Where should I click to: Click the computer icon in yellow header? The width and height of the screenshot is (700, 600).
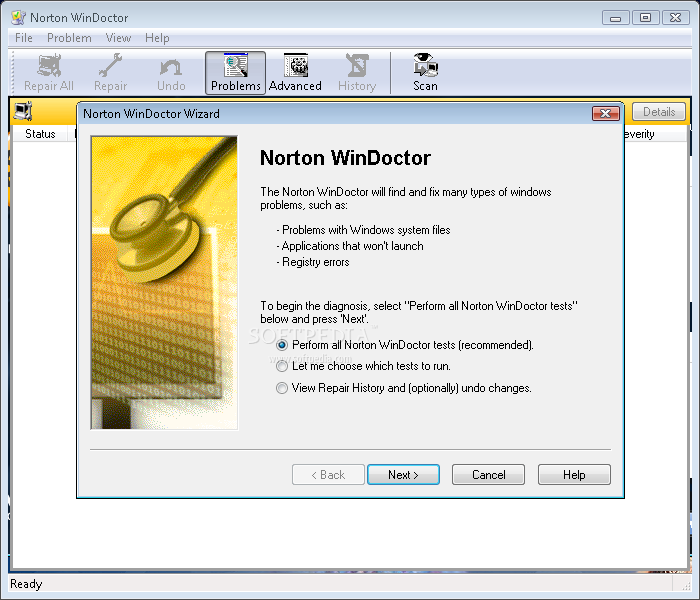(23, 111)
